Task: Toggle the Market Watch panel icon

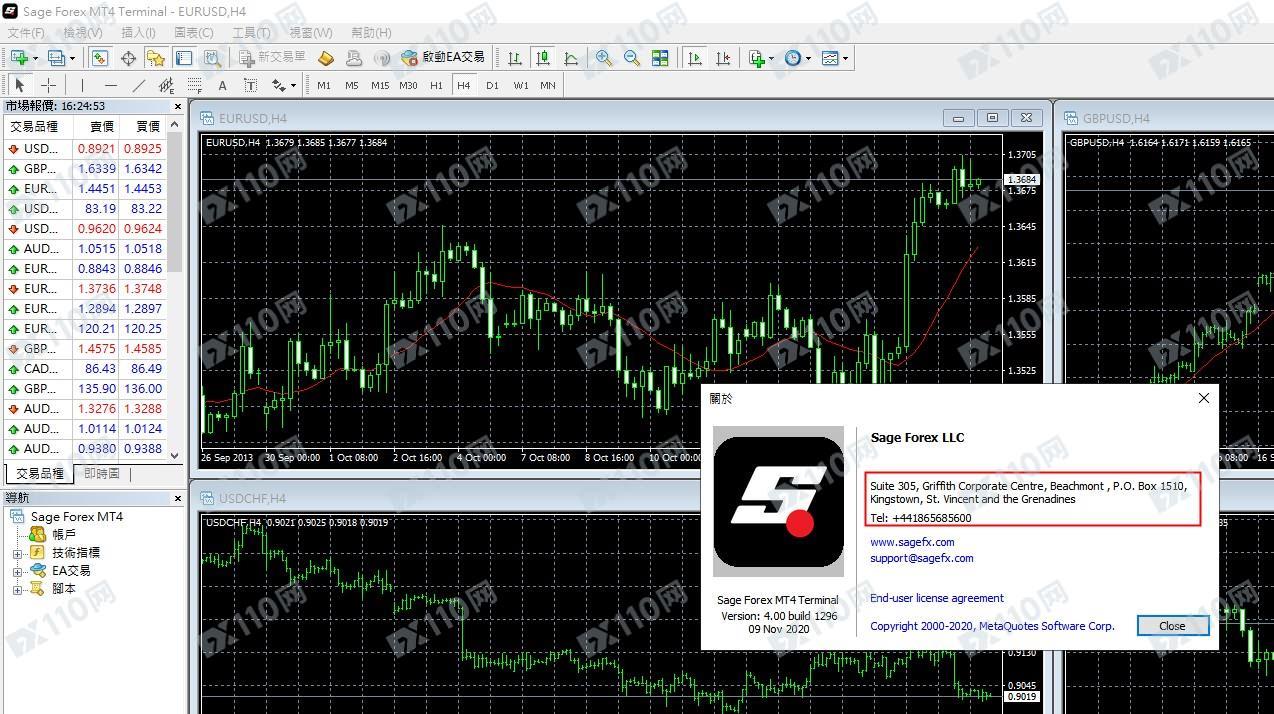Action: [99, 58]
